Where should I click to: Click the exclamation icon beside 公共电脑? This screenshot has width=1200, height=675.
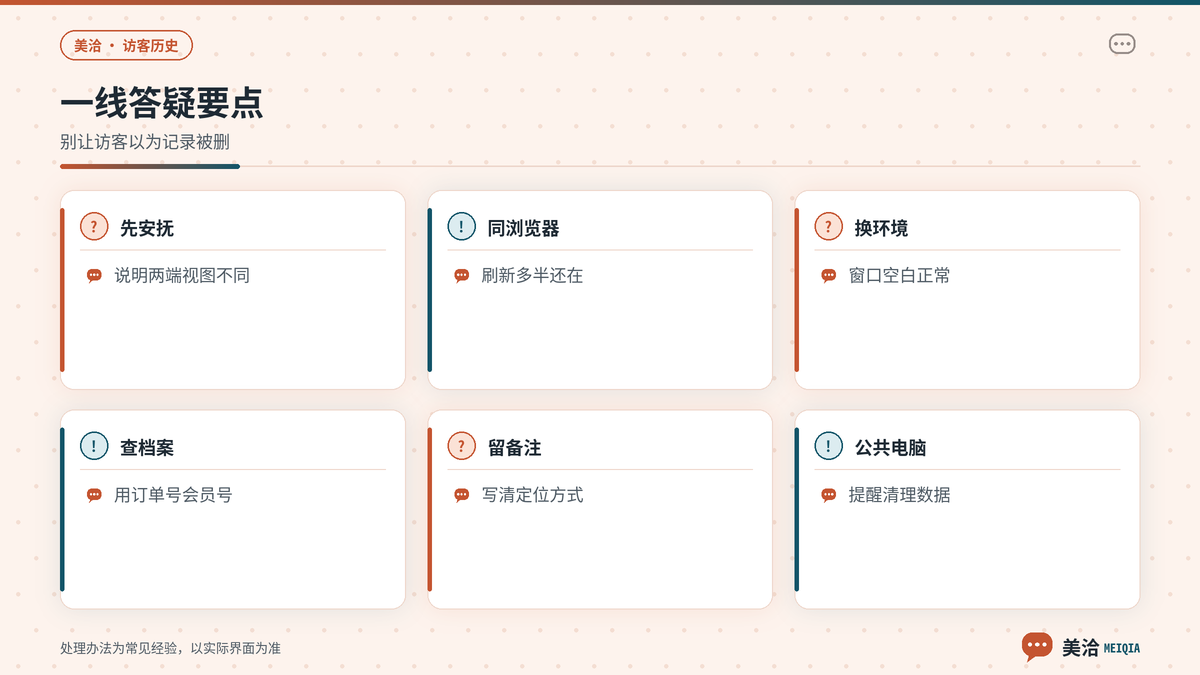[828, 446]
